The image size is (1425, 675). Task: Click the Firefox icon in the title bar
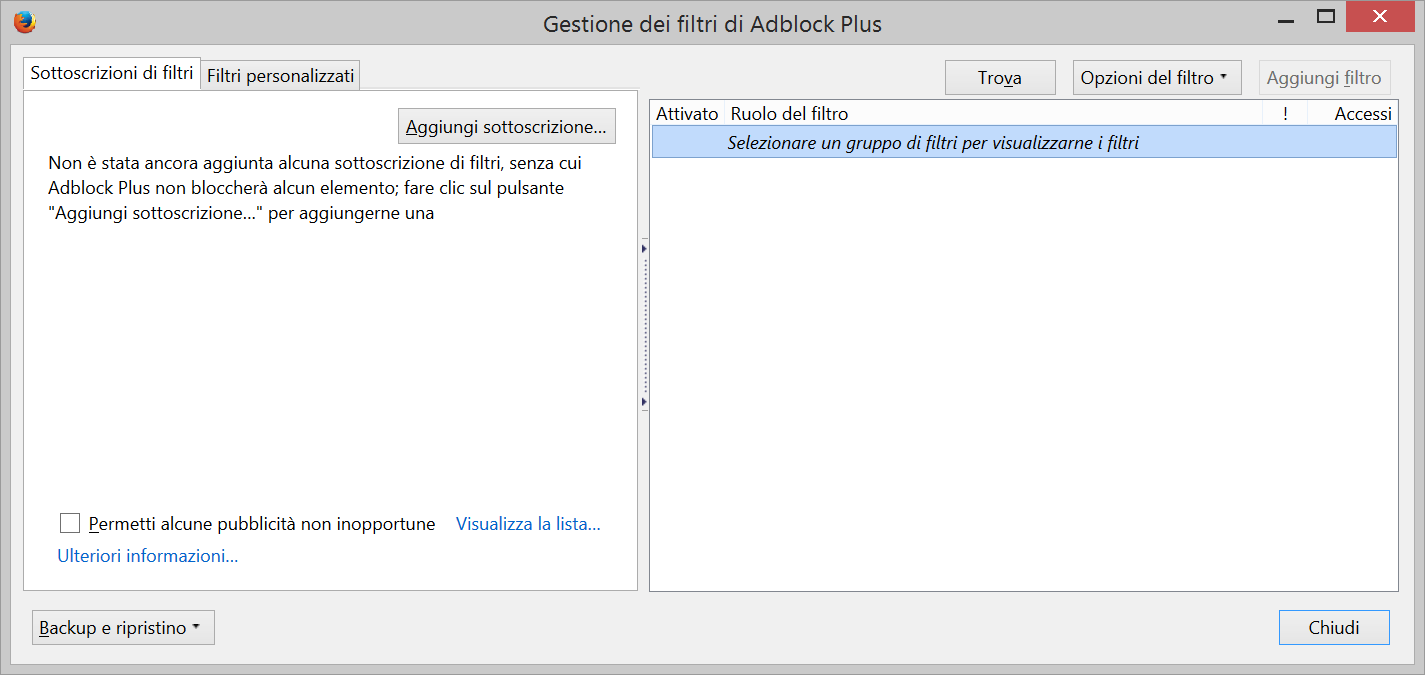pyautogui.click(x=25, y=22)
